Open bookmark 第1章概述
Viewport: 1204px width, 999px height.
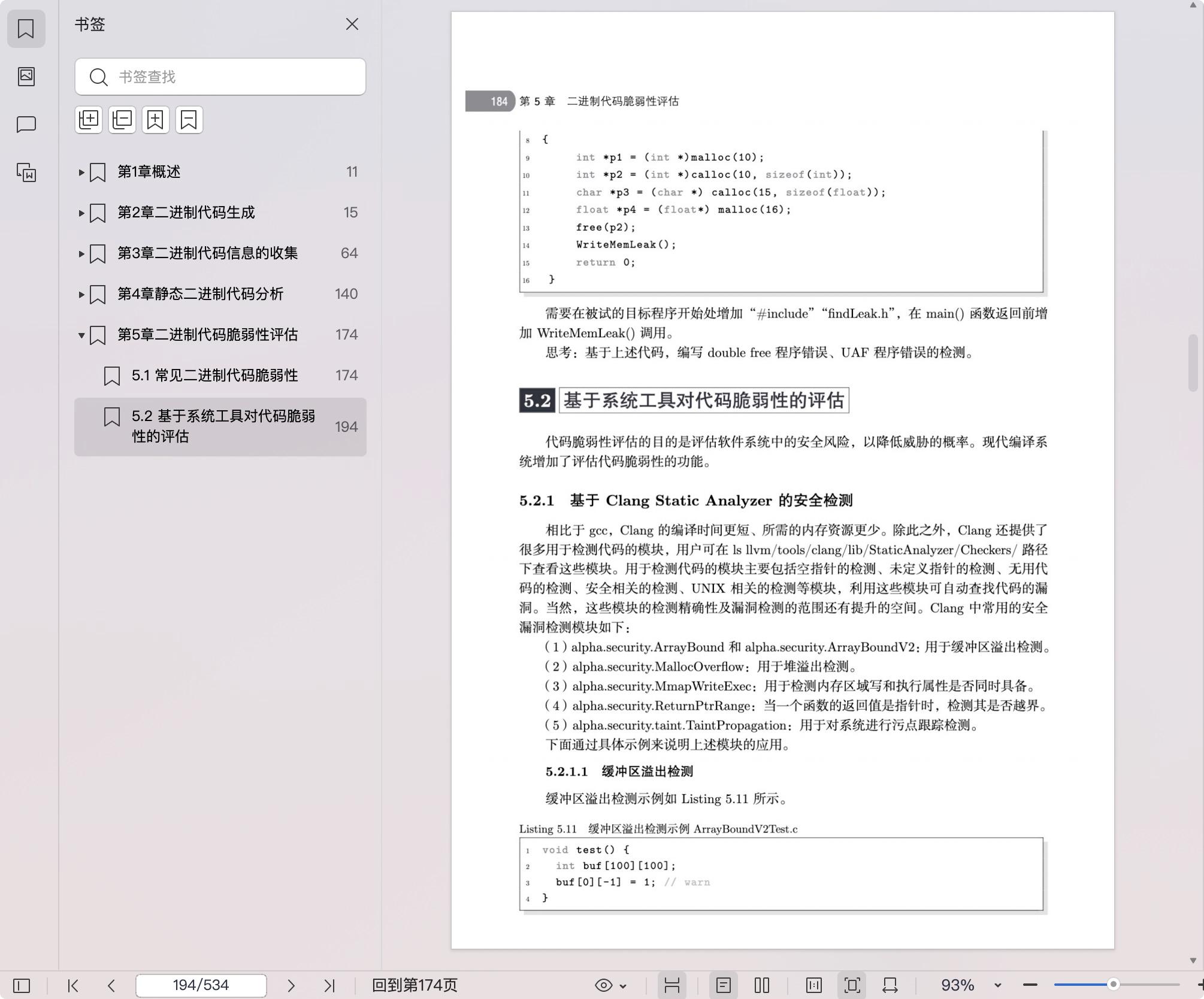click(x=149, y=172)
